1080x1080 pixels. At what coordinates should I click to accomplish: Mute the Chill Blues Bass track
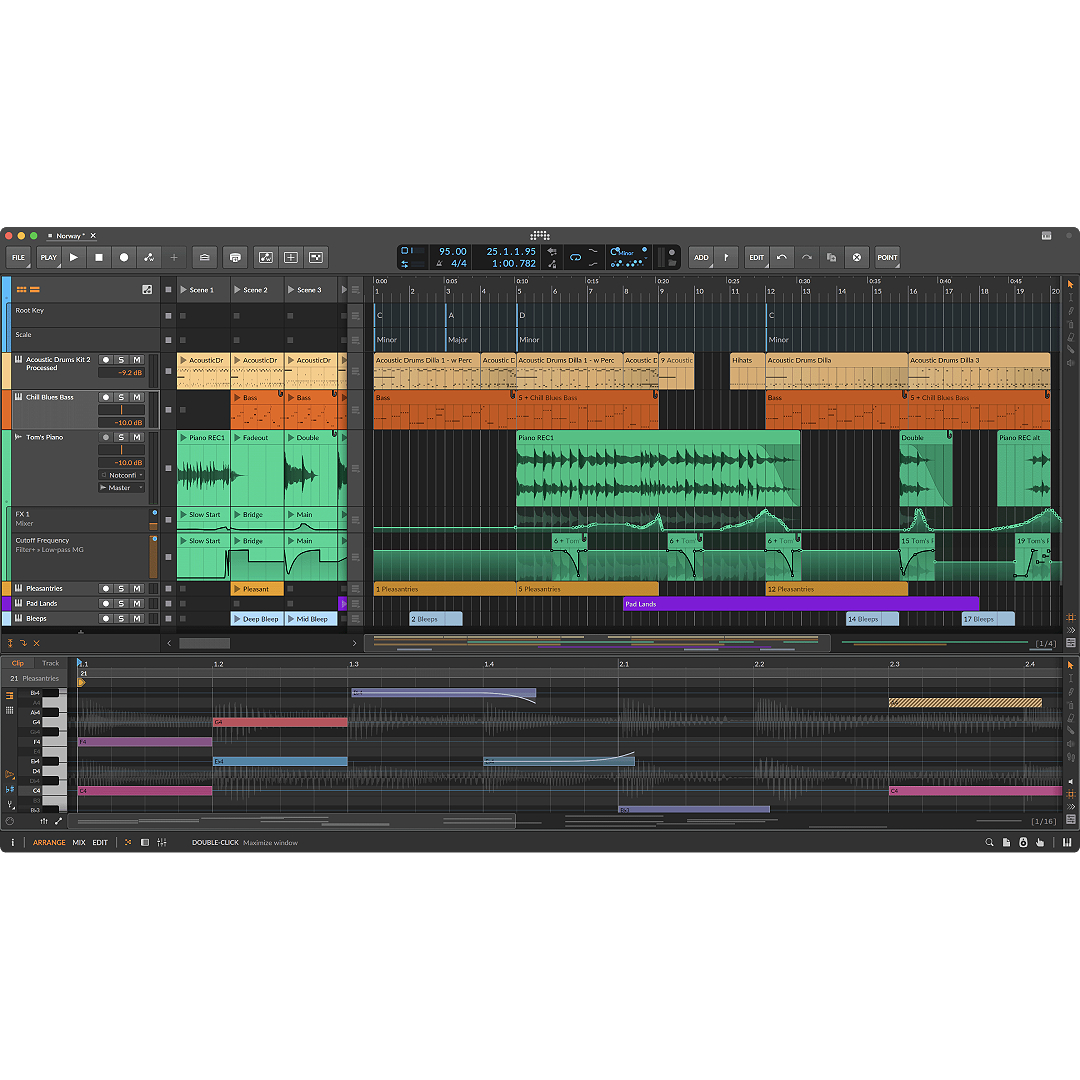tap(138, 398)
